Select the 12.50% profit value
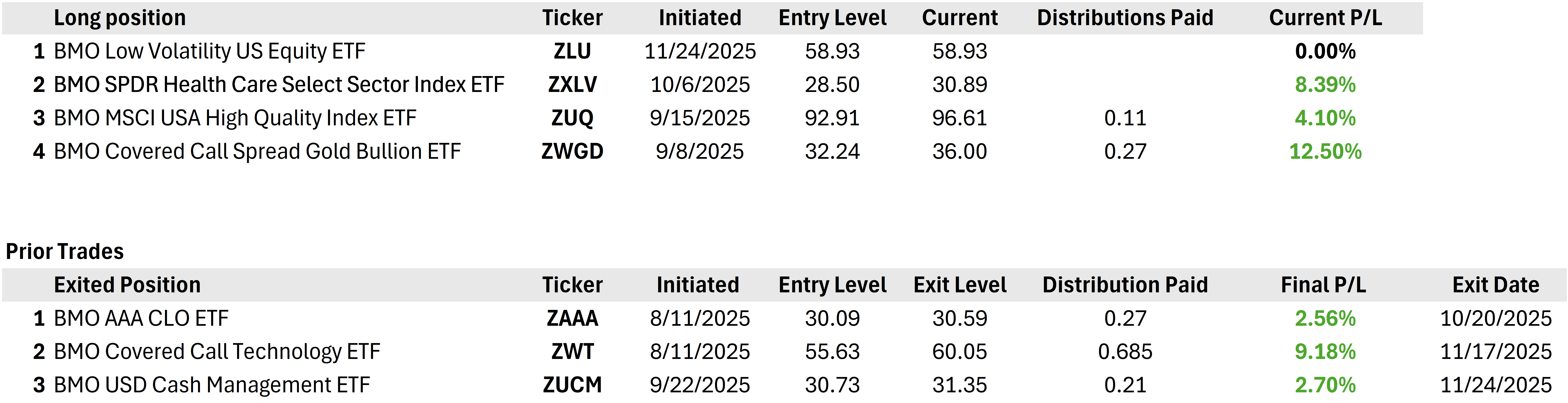The image size is (1568, 403). pyautogui.click(x=1325, y=152)
